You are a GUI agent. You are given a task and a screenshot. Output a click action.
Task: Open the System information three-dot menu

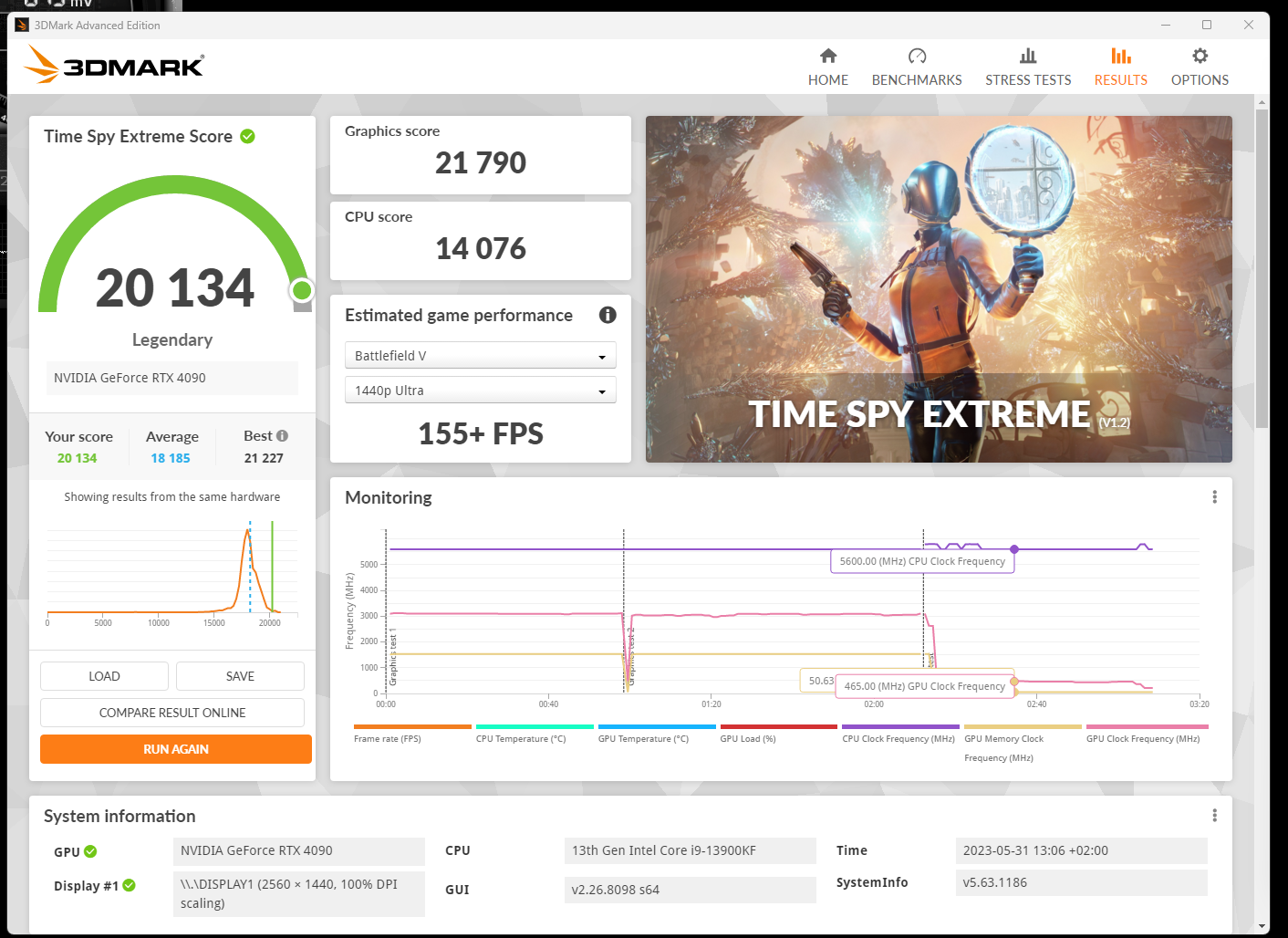1214,815
